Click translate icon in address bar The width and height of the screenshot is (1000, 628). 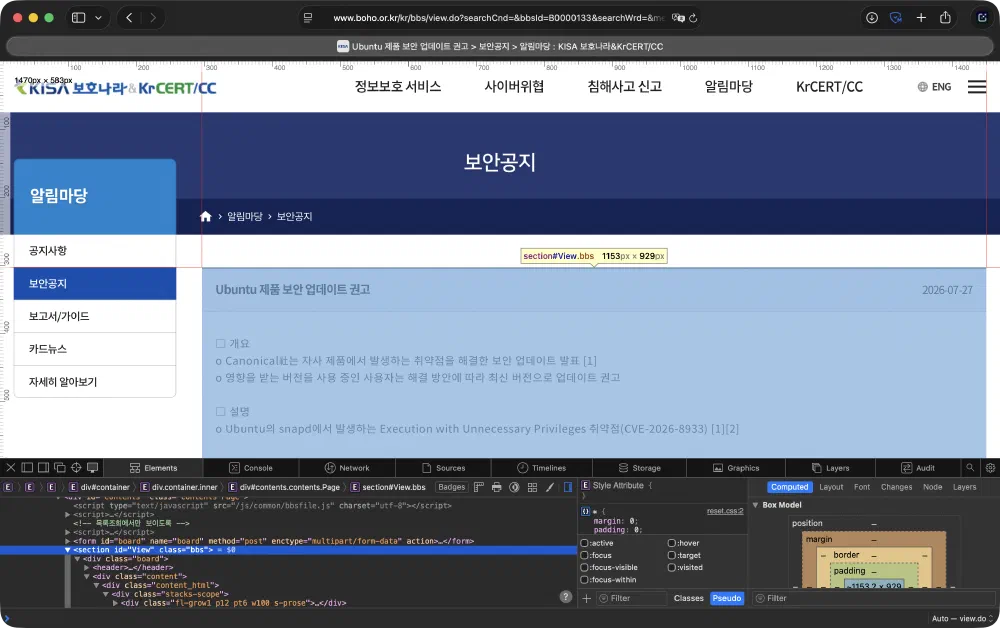click(678, 18)
